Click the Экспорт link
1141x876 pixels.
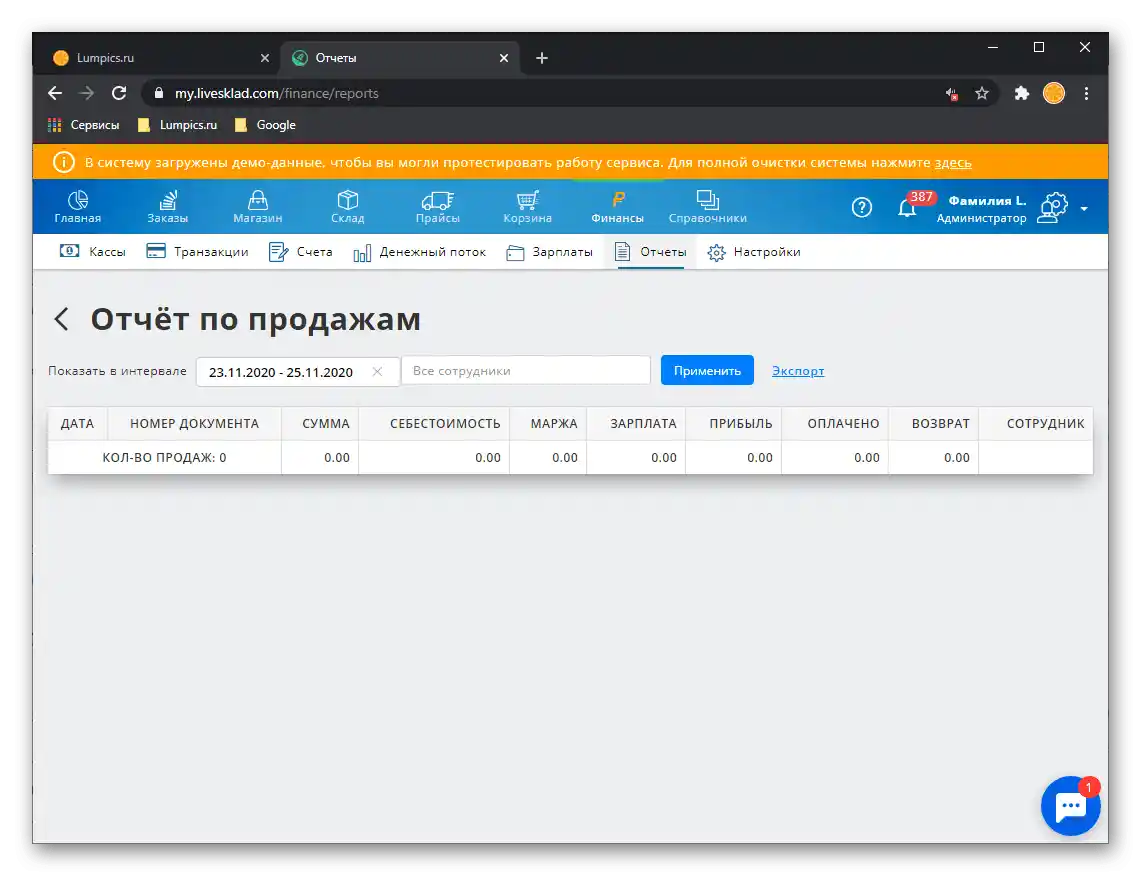(x=797, y=370)
